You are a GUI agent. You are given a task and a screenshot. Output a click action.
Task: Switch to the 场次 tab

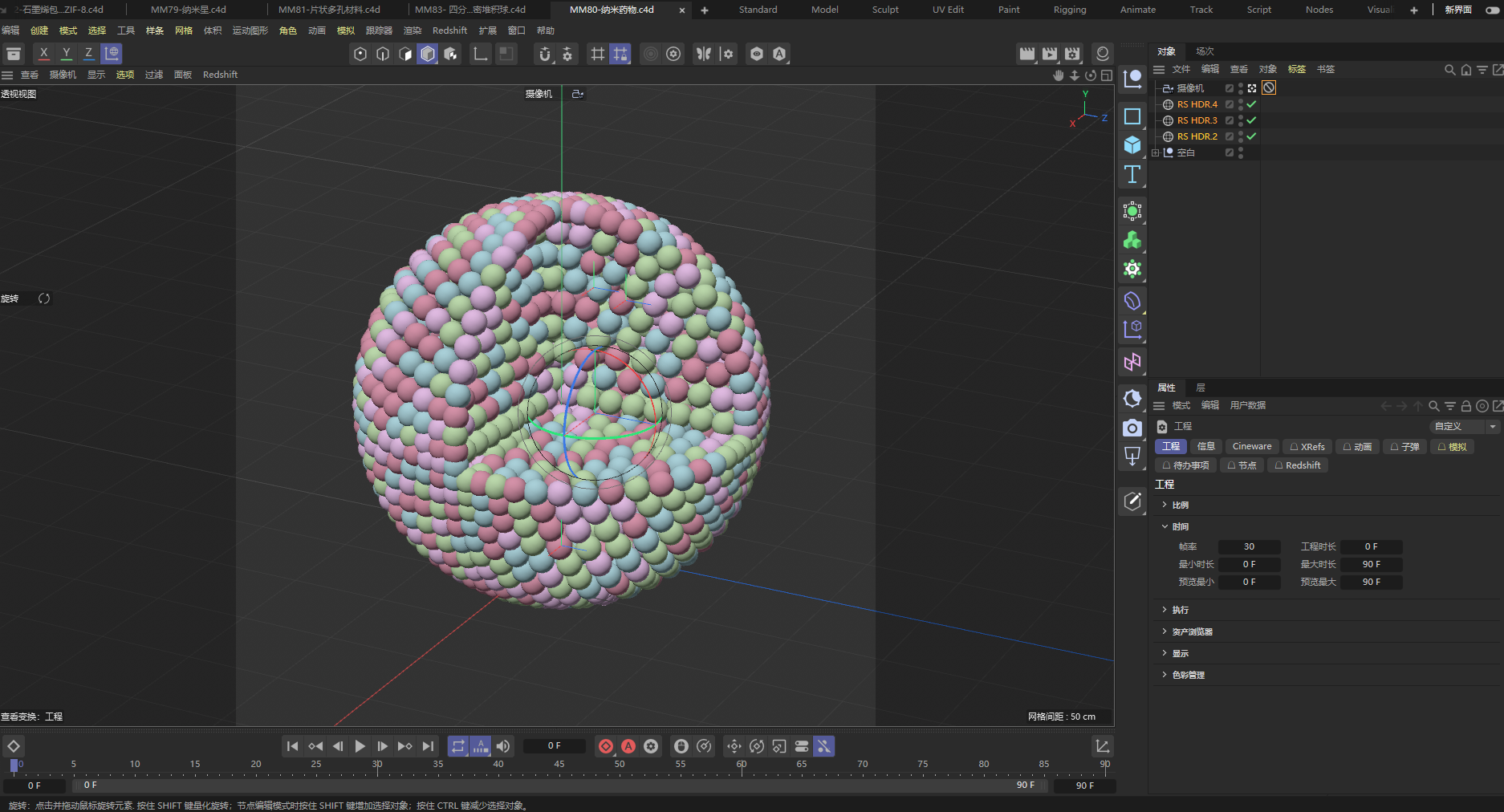point(1205,51)
